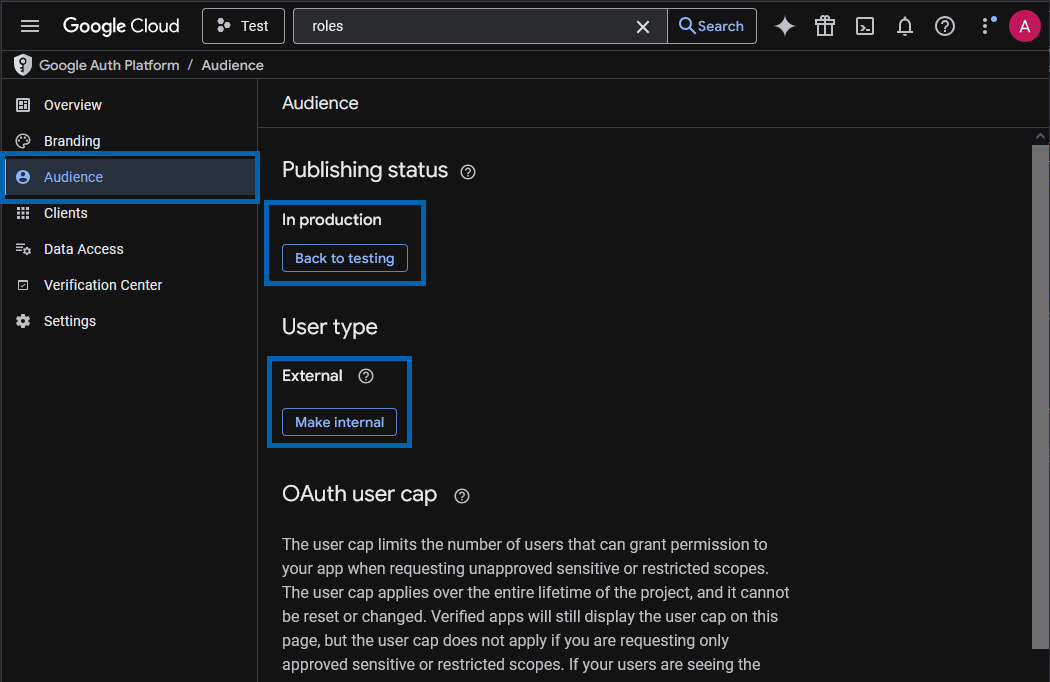
Task: Navigate to Data Access section
Action: 83,249
